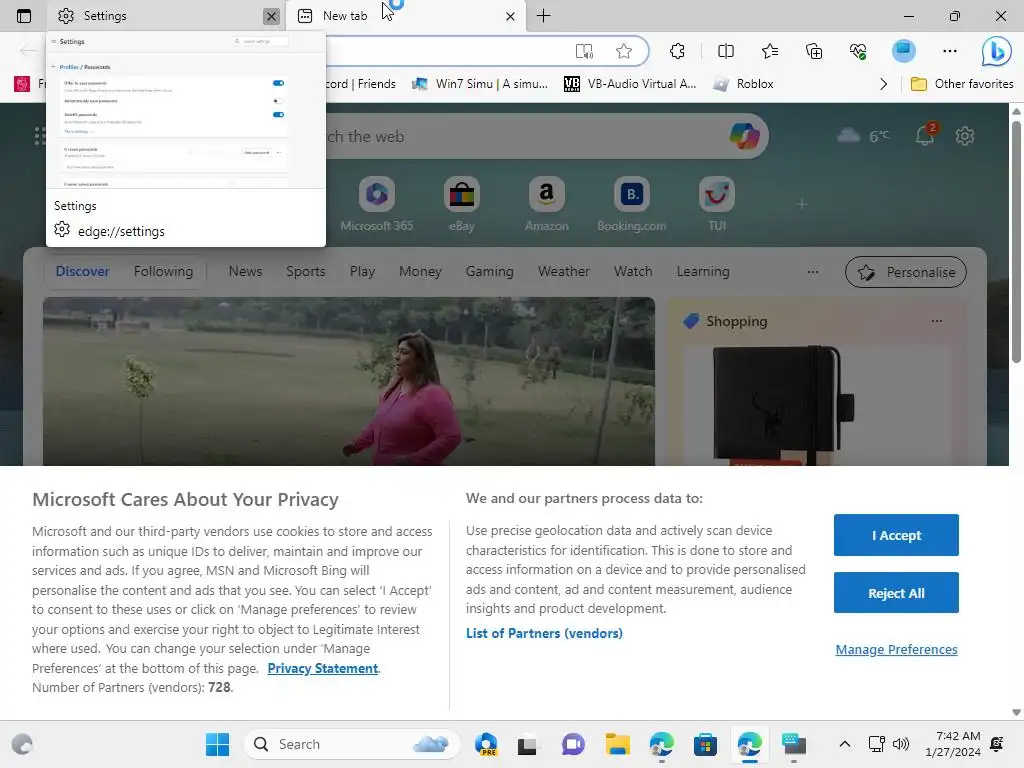The image size is (1024, 768).
Task: Select the Gaming tab
Action: tap(489, 271)
